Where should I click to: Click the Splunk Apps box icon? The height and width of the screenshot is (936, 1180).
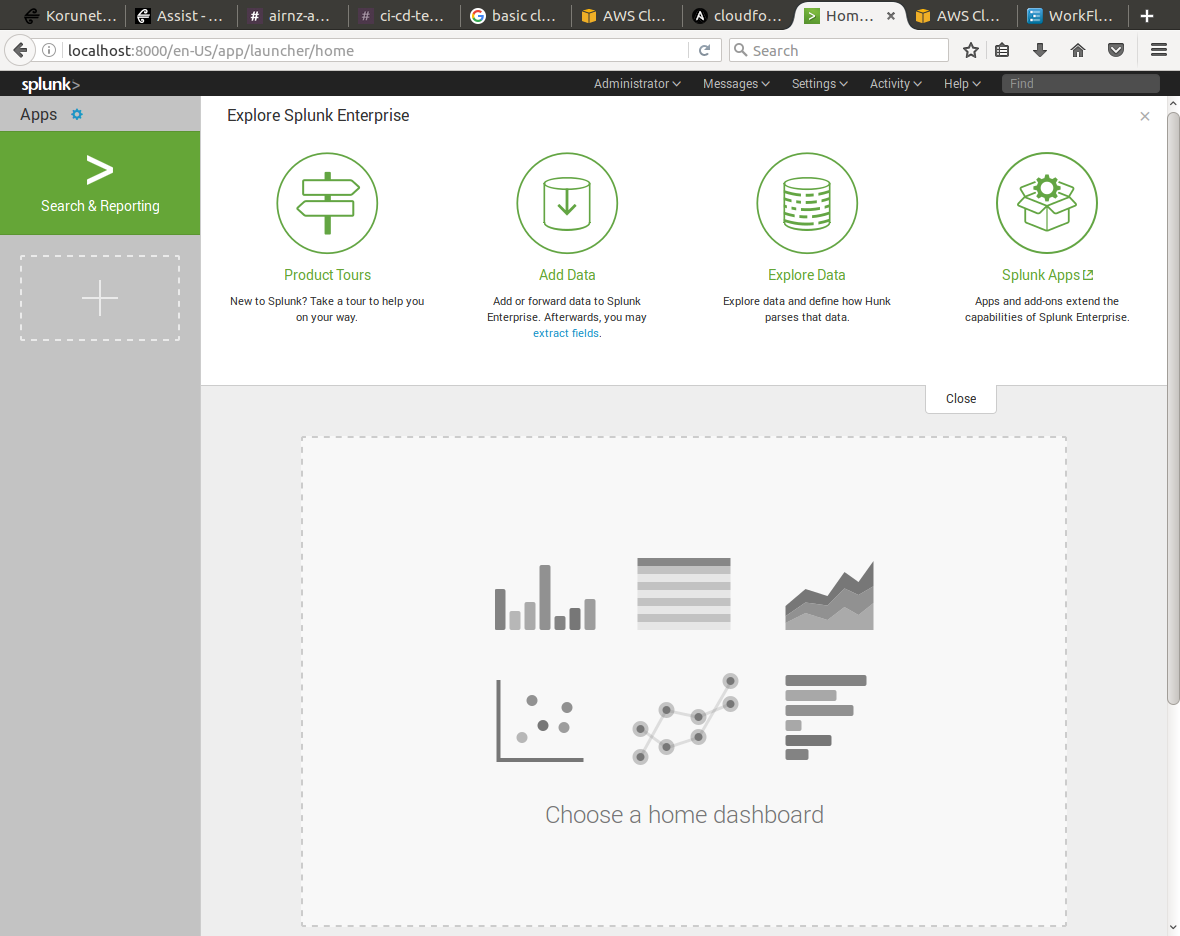coord(1047,203)
